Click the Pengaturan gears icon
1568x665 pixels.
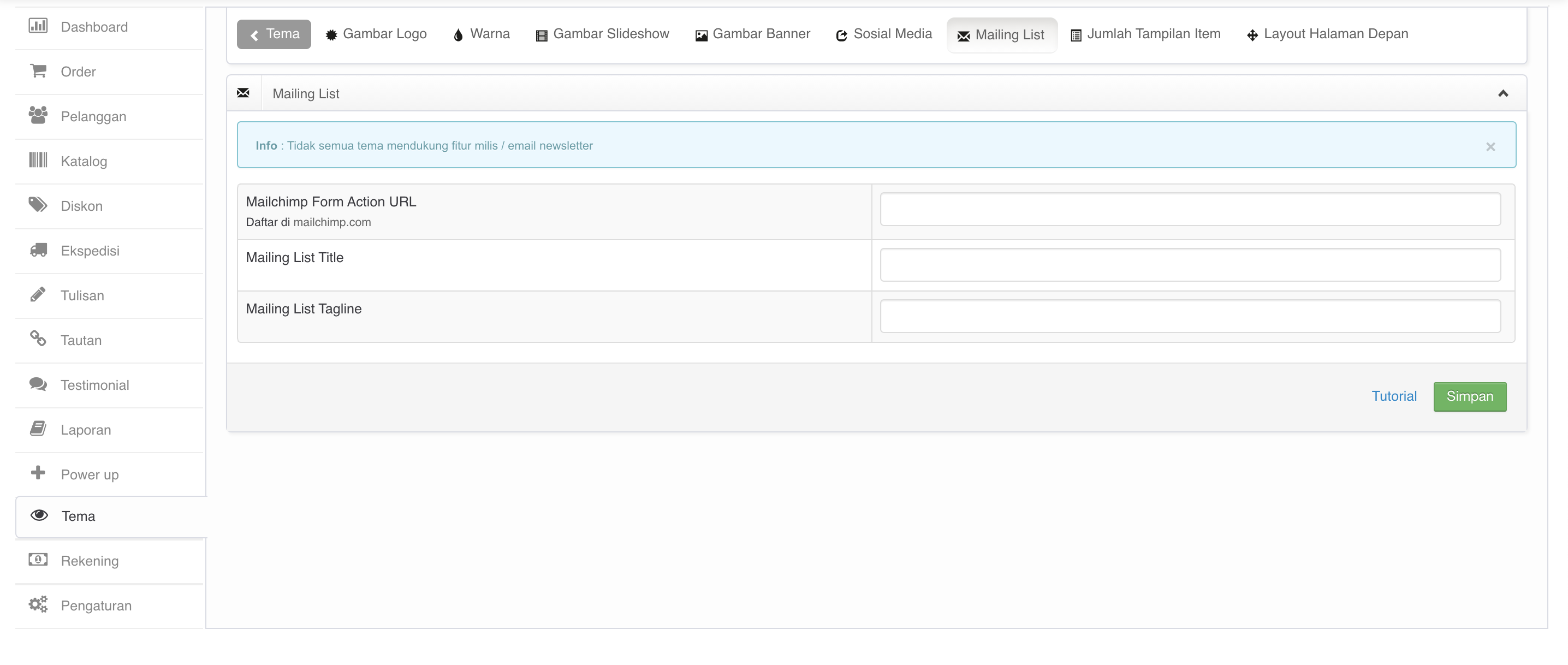click(38, 604)
